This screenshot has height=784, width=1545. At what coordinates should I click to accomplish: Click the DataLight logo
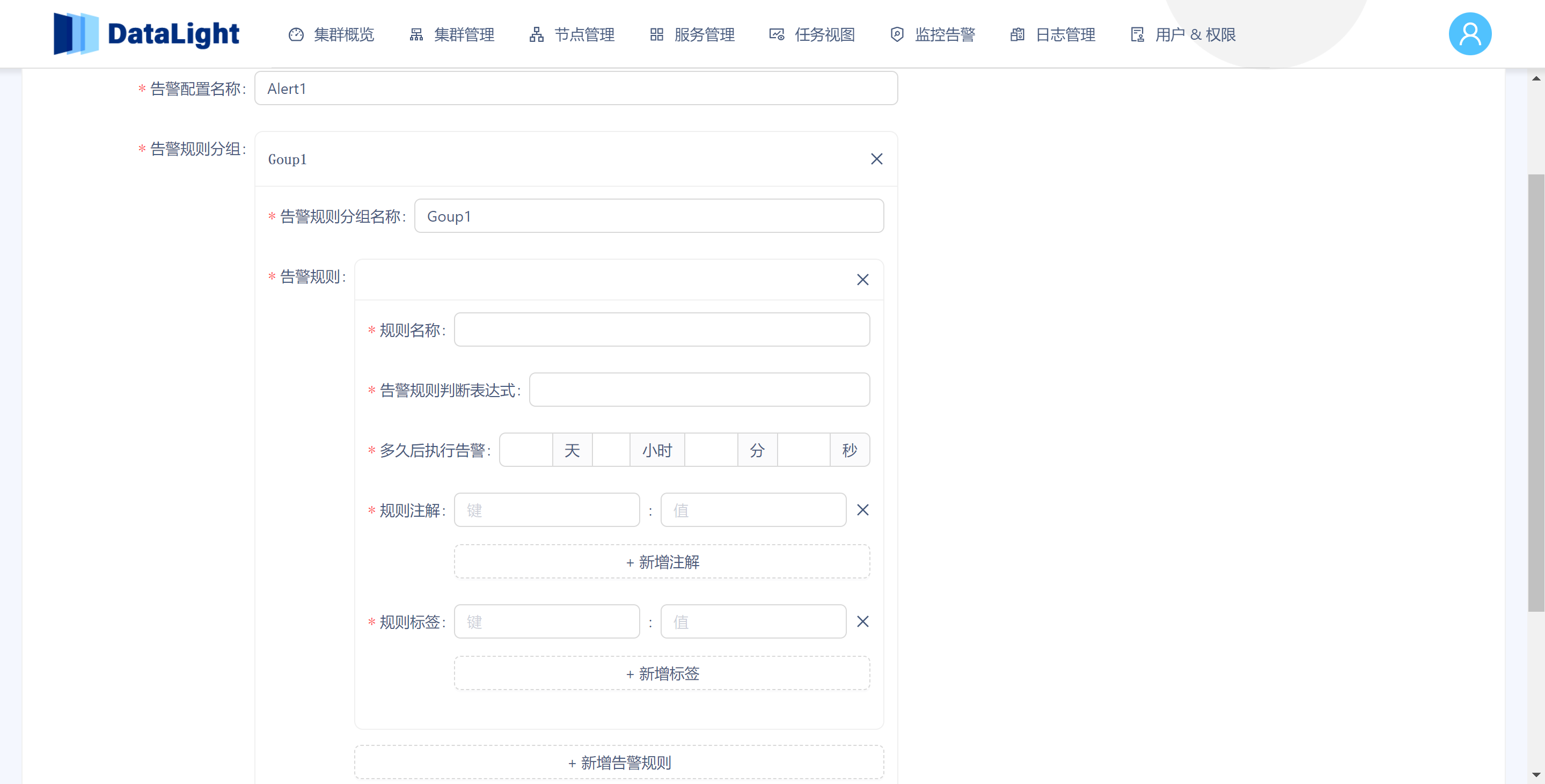point(147,34)
